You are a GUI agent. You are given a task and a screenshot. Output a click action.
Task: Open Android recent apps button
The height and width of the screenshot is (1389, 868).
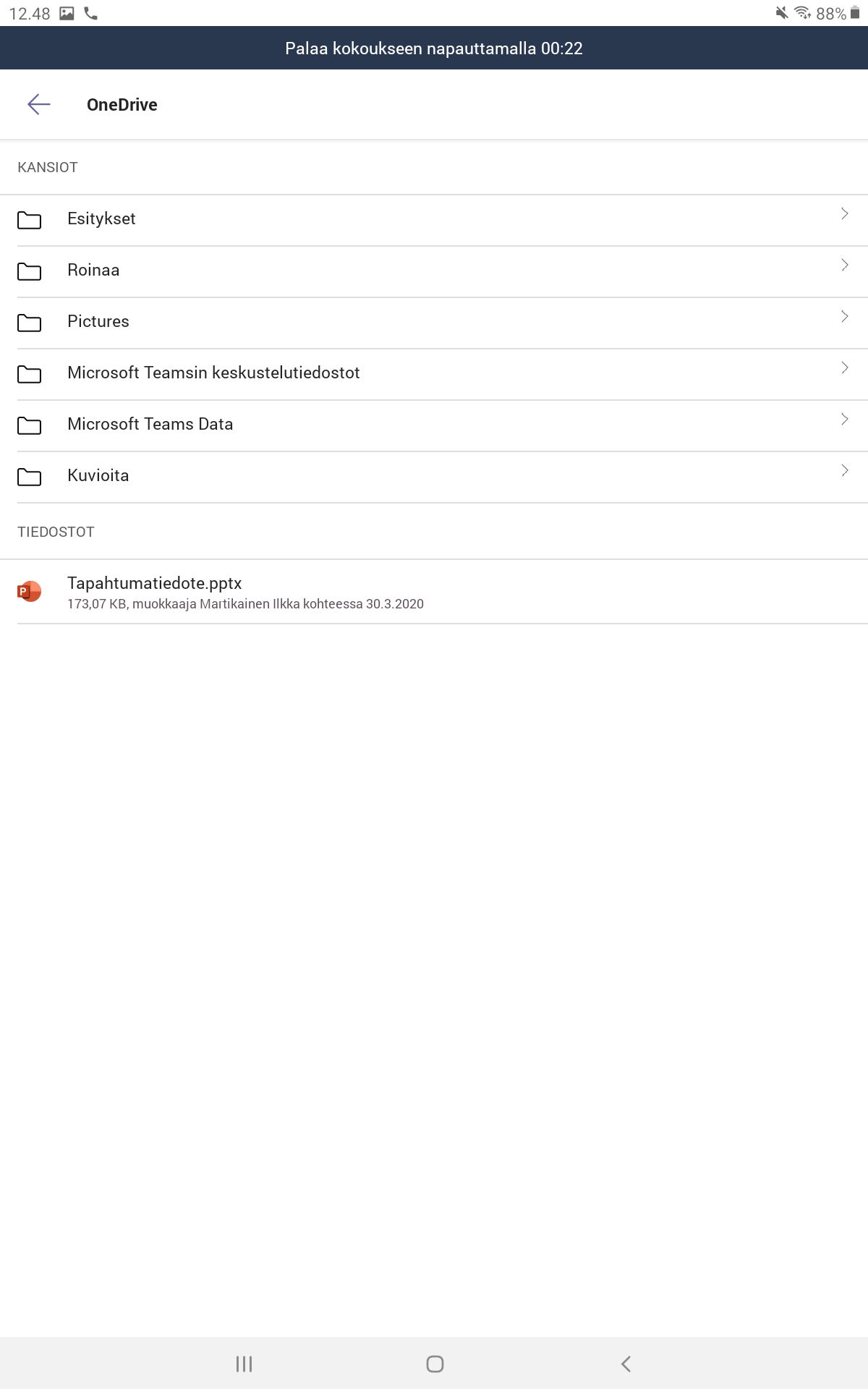click(244, 1364)
